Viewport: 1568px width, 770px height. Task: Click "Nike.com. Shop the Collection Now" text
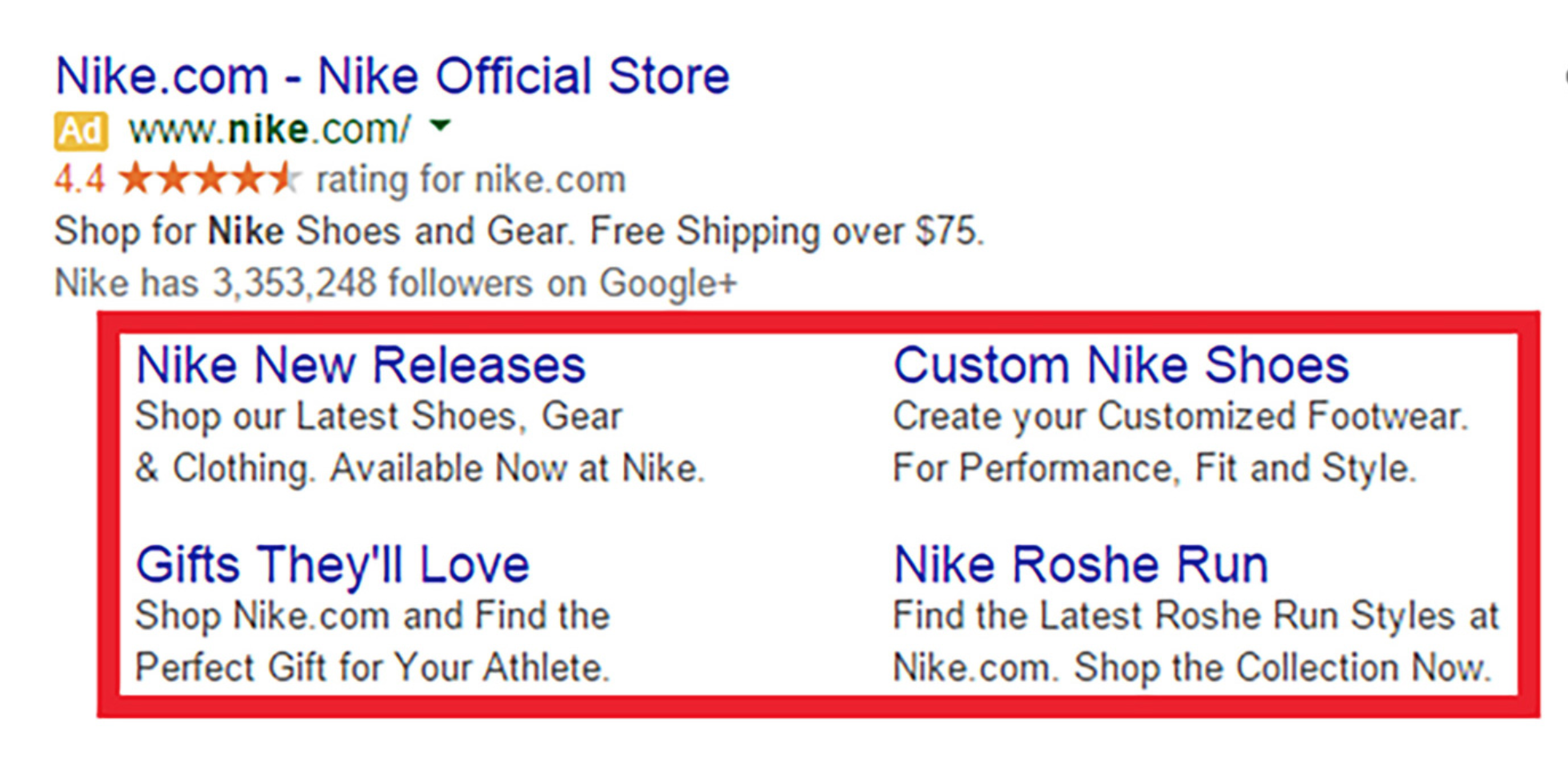point(1192,668)
